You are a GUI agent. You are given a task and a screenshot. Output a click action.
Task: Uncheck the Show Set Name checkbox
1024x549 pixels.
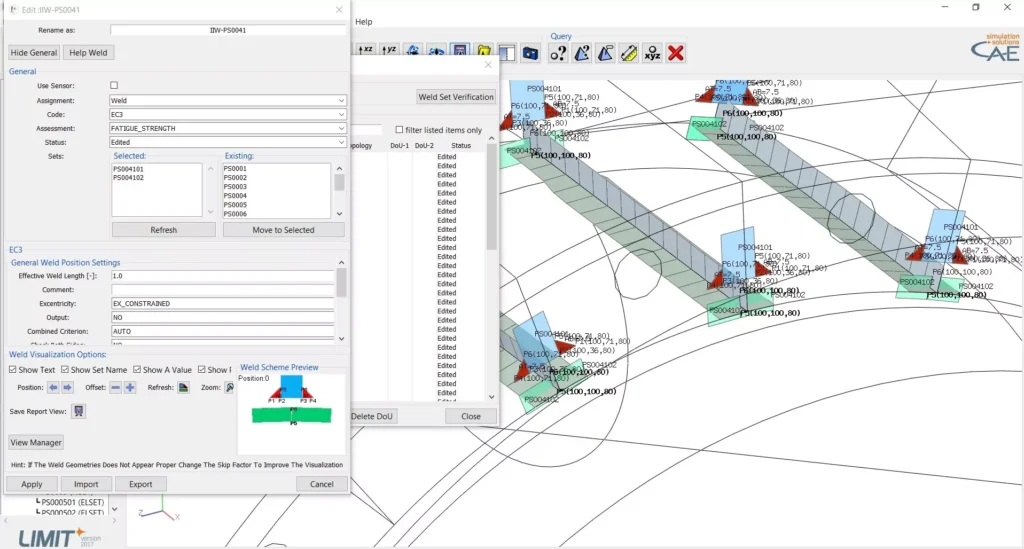coord(65,370)
